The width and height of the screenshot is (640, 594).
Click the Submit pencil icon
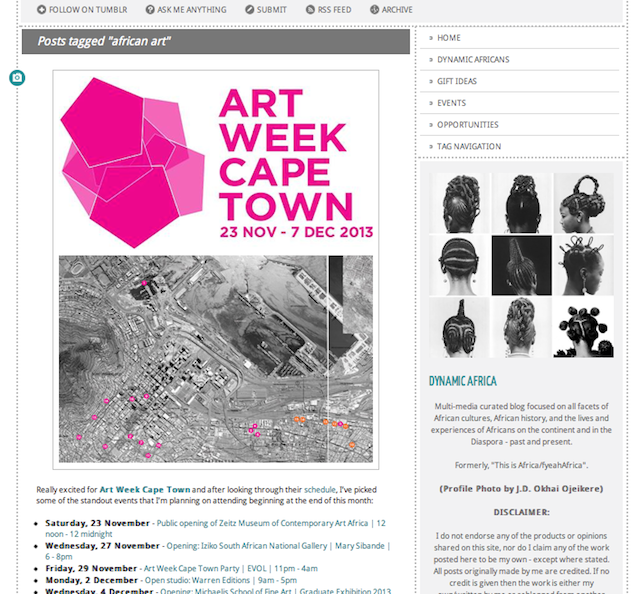[x=249, y=9]
